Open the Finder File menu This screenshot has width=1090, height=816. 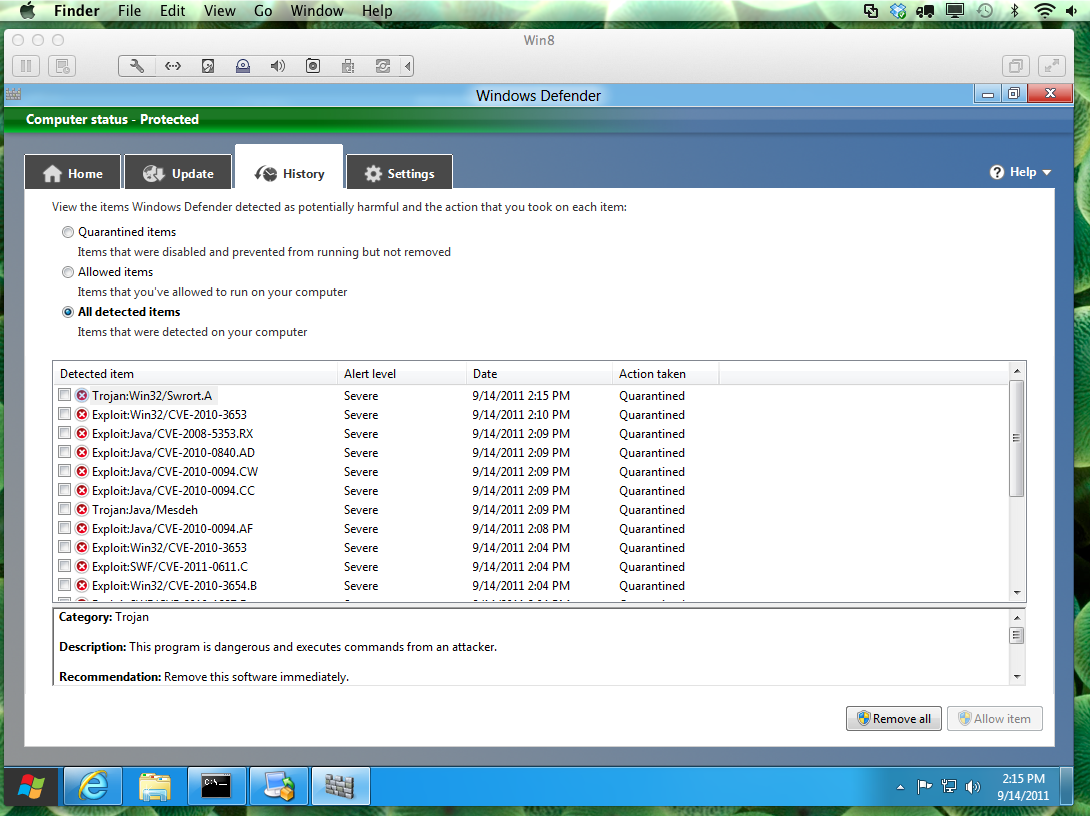(129, 10)
